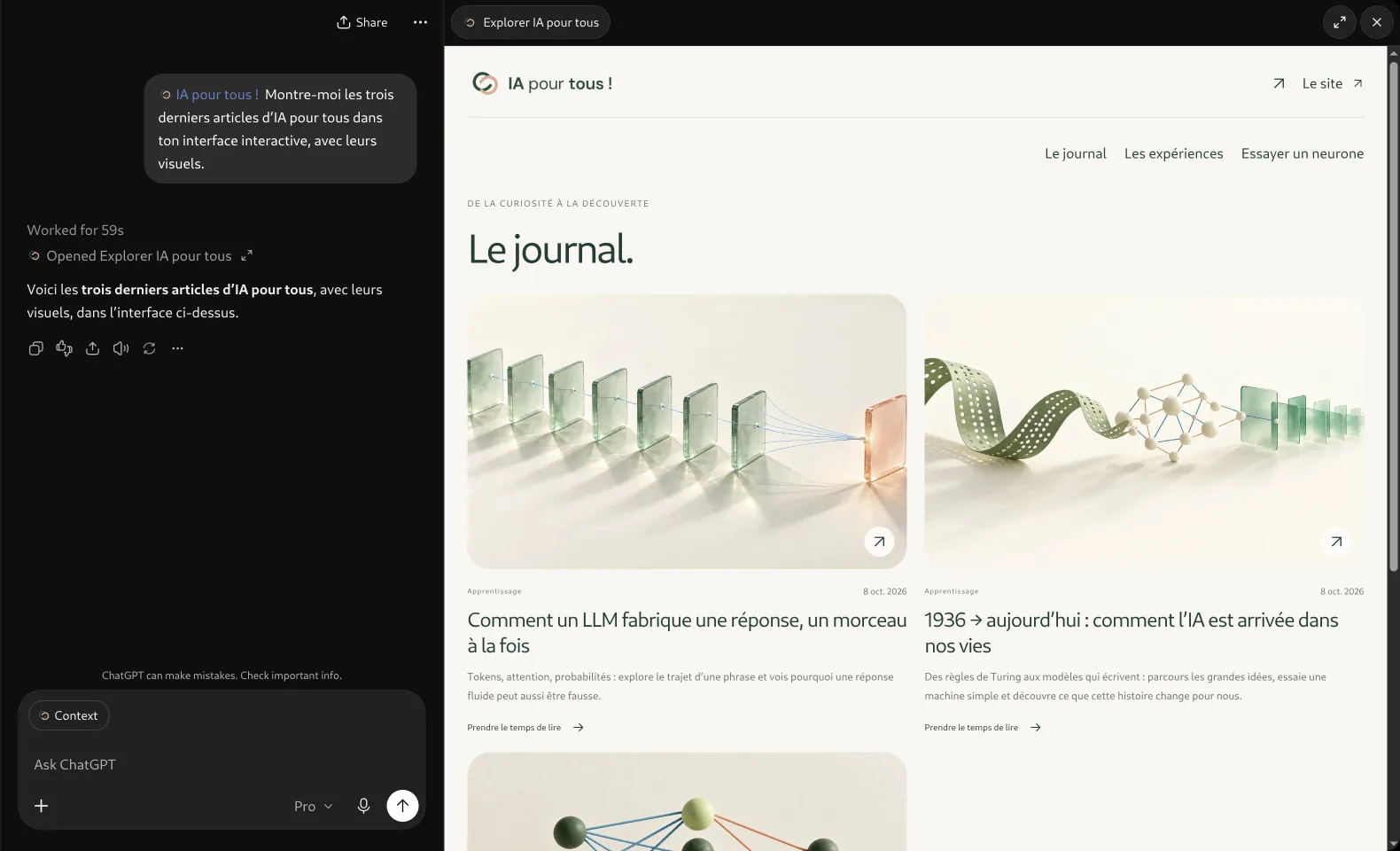Read the response aloud with the speaker icon

tap(121, 348)
